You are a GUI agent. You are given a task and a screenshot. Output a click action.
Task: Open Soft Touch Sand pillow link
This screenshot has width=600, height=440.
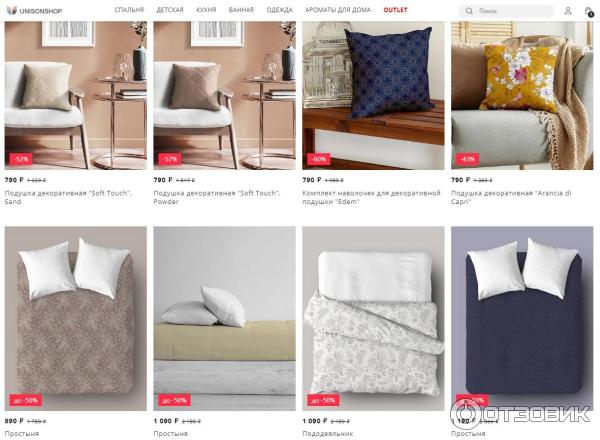point(68,197)
